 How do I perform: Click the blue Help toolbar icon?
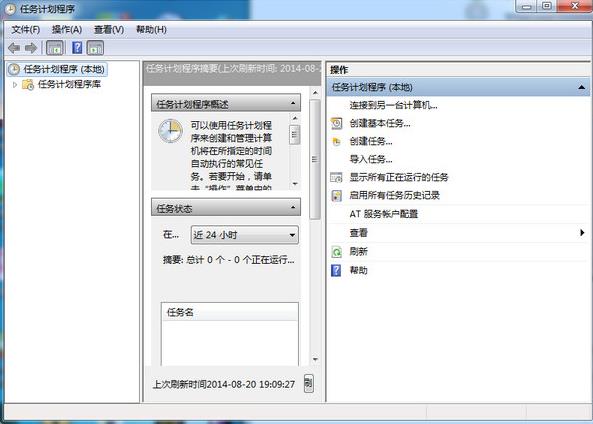pos(77,48)
